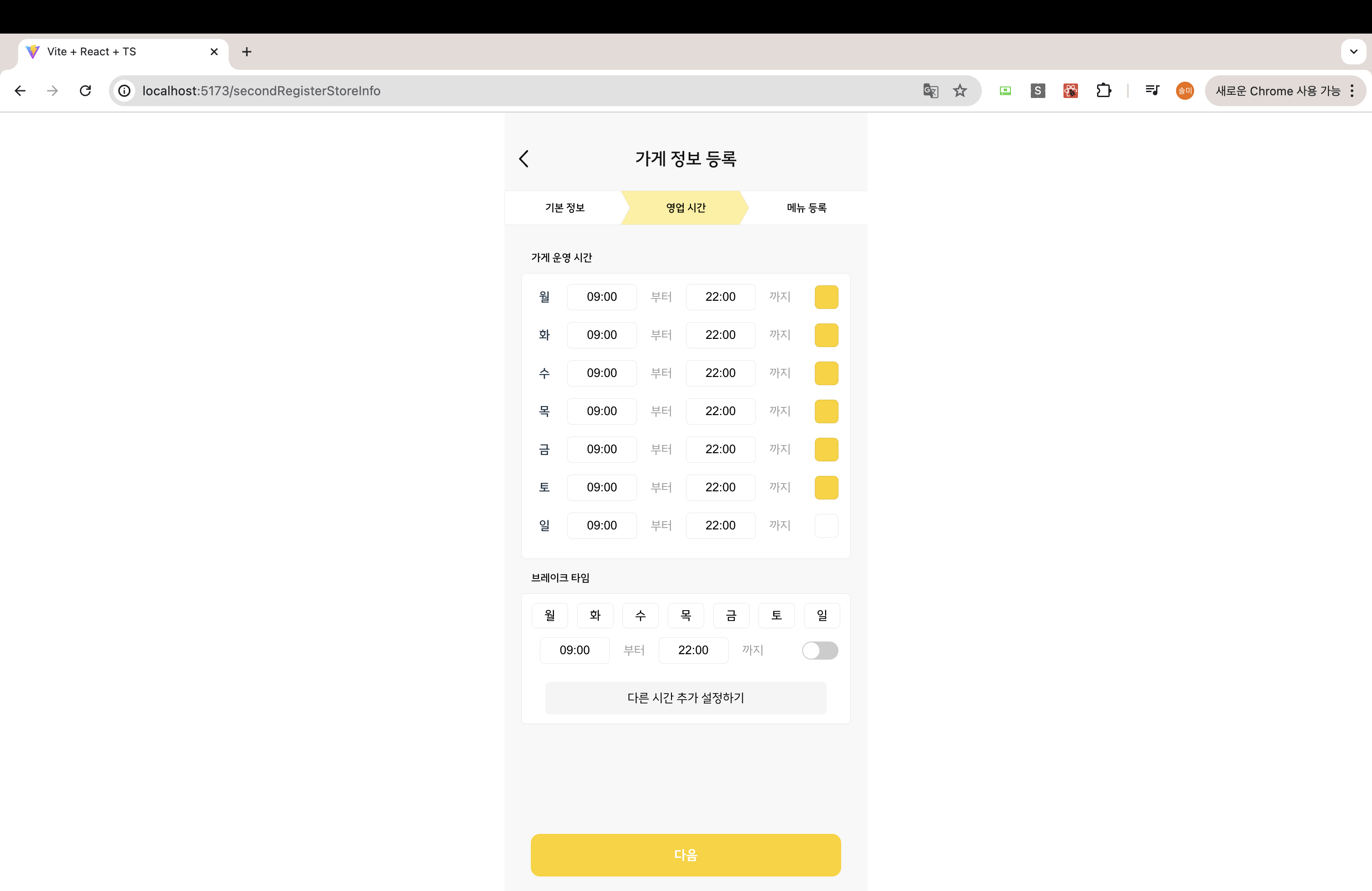Image resolution: width=1372 pixels, height=891 pixels.
Task: View site information icon next to the URL
Action: tap(124, 90)
